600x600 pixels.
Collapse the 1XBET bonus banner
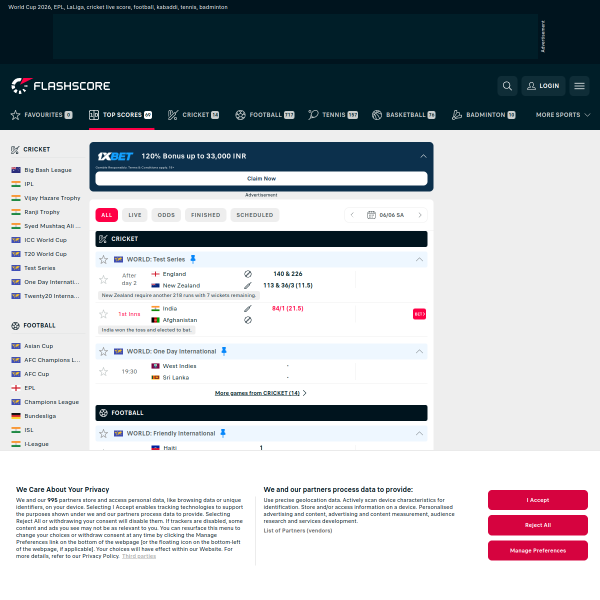coord(423,156)
